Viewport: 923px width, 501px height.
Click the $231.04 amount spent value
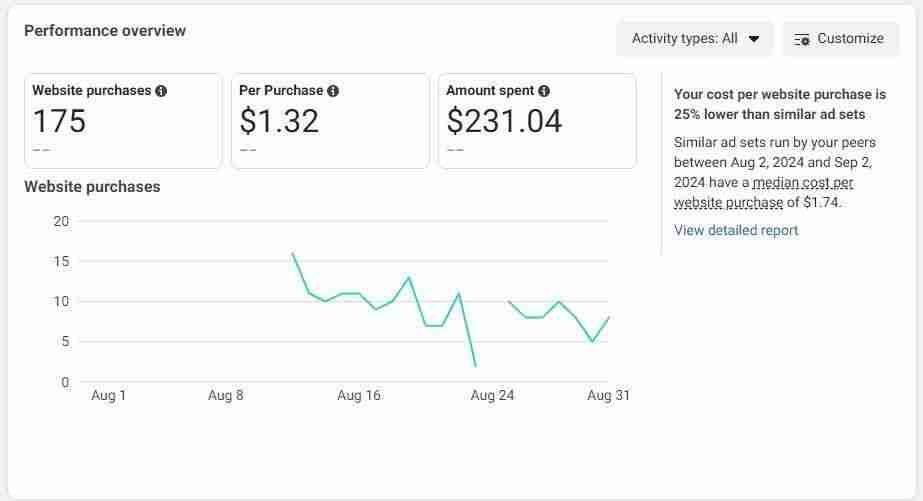tap(504, 122)
